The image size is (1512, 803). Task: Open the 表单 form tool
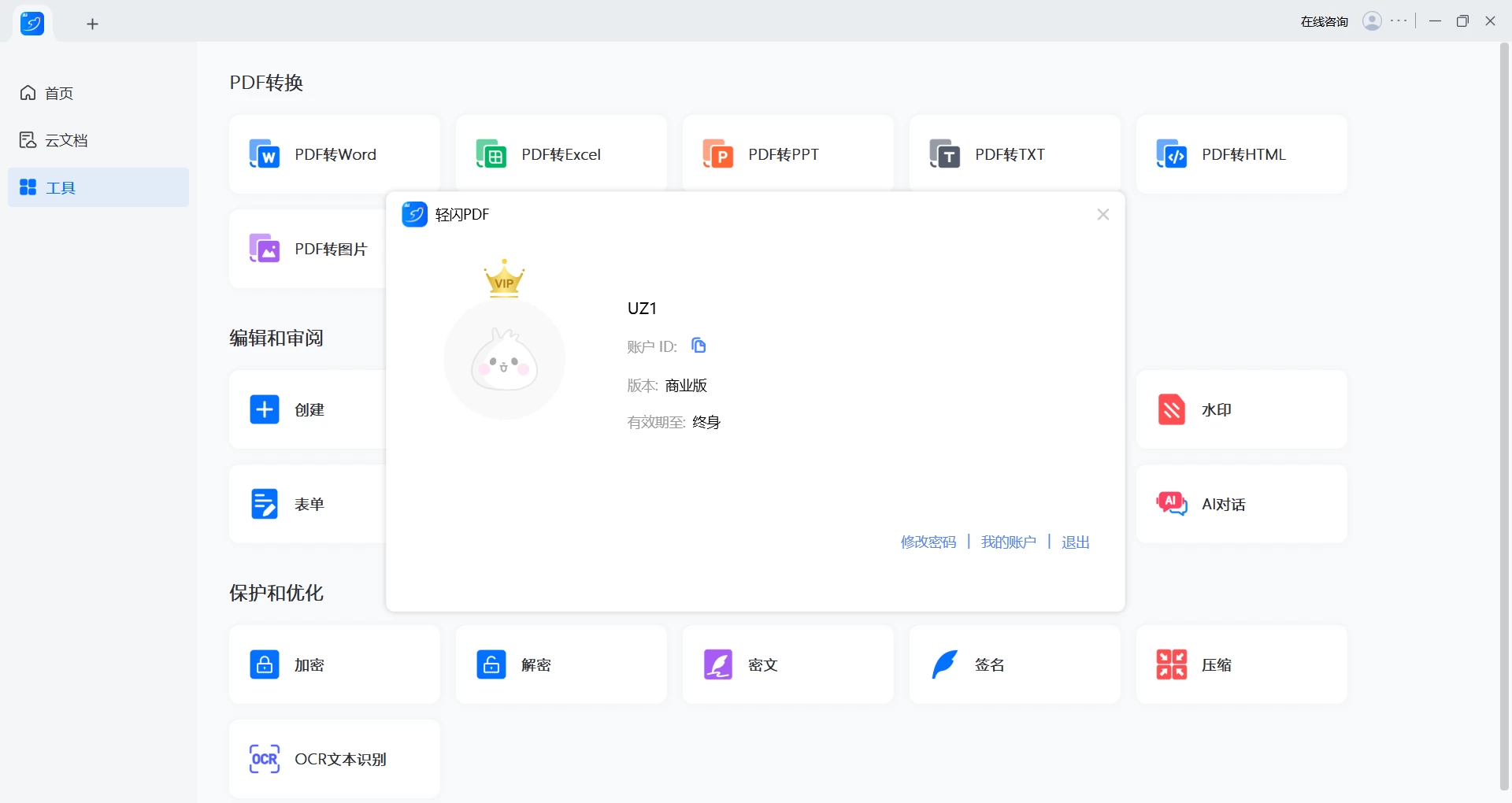click(308, 504)
